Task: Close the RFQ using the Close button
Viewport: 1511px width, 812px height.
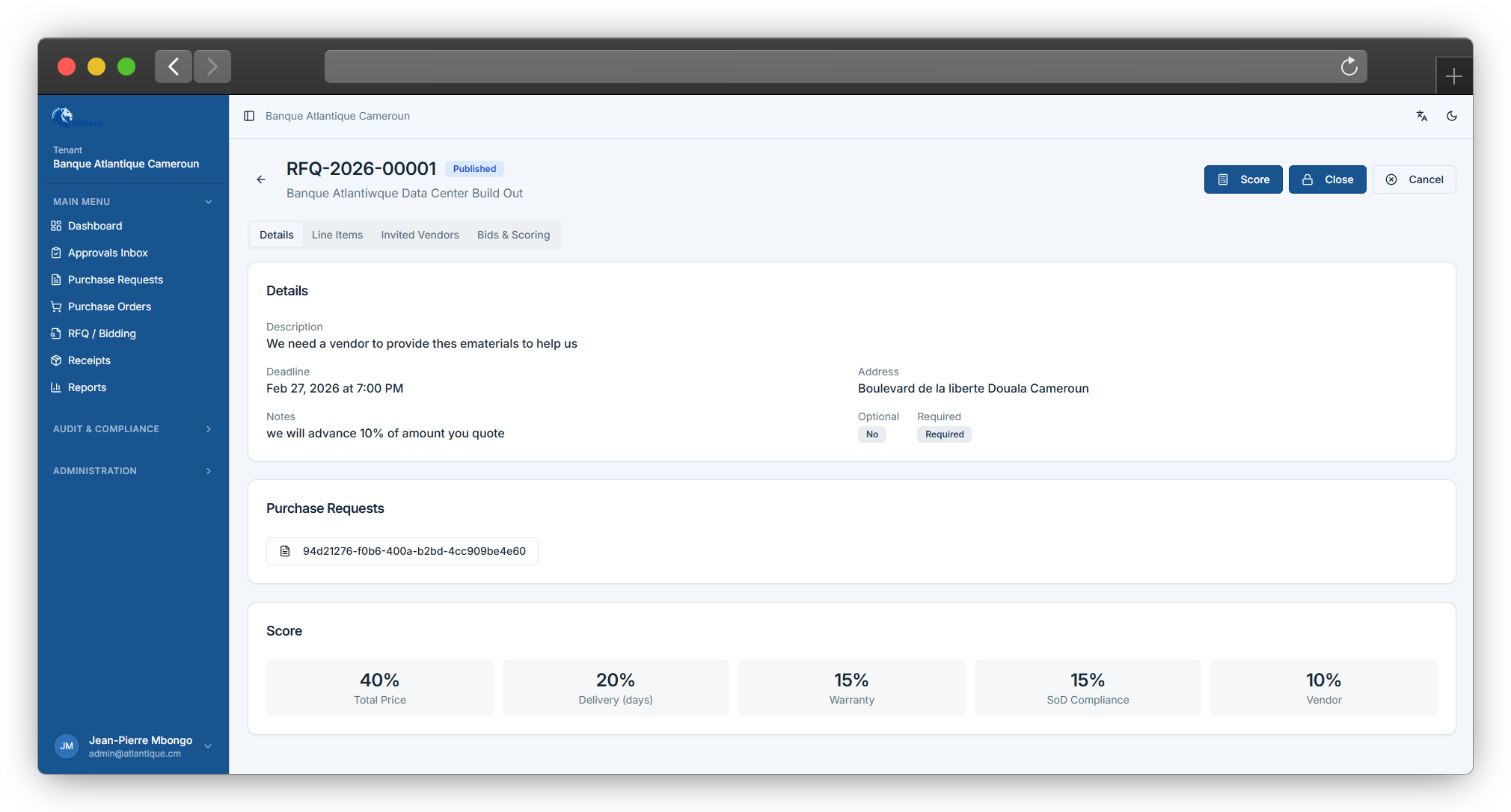Action: (1327, 179)
